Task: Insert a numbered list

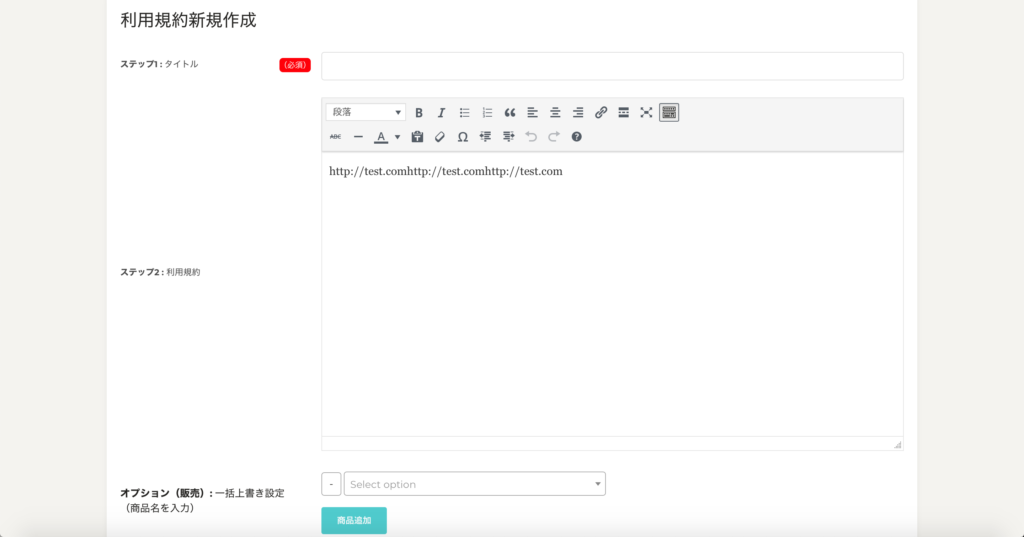Action: click(487, 113)
